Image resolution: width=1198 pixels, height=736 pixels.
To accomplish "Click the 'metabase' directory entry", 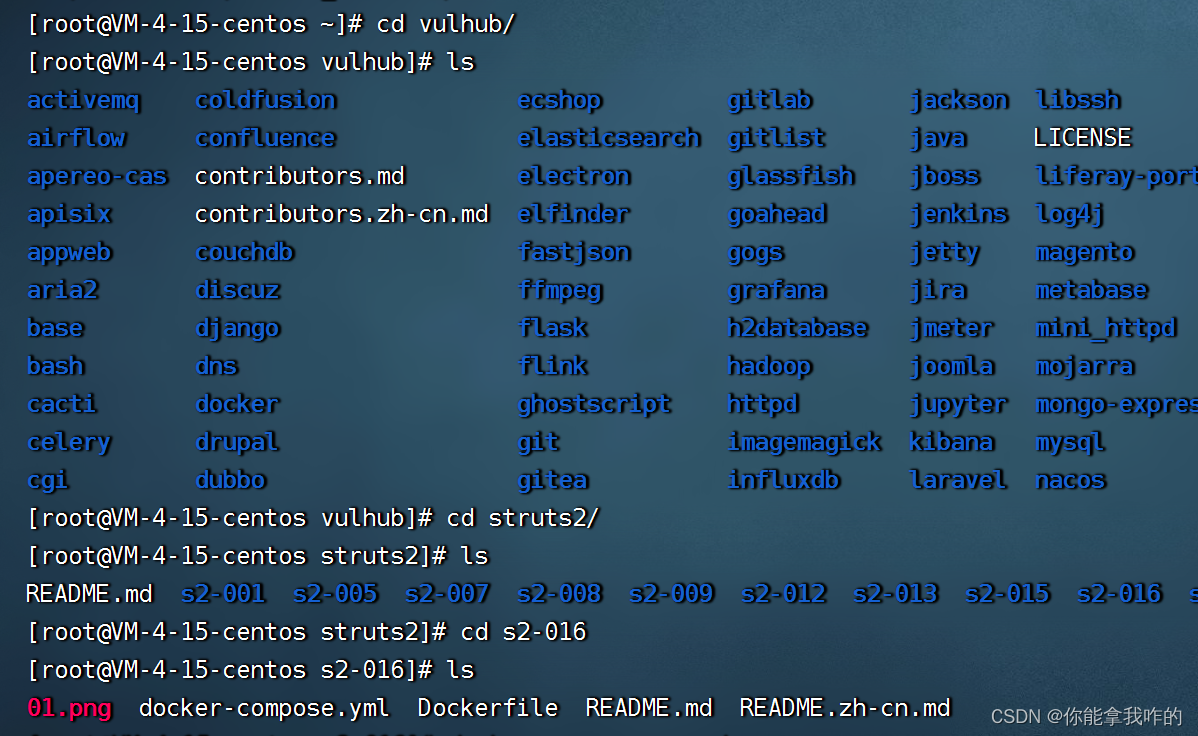I will pos(1092,290).
